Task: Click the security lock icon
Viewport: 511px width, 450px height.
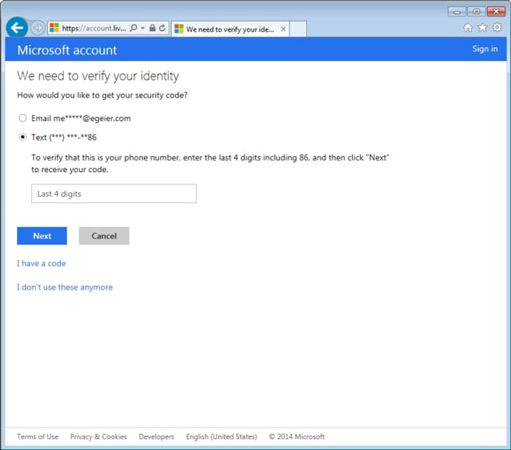Action: coord(152,28)
